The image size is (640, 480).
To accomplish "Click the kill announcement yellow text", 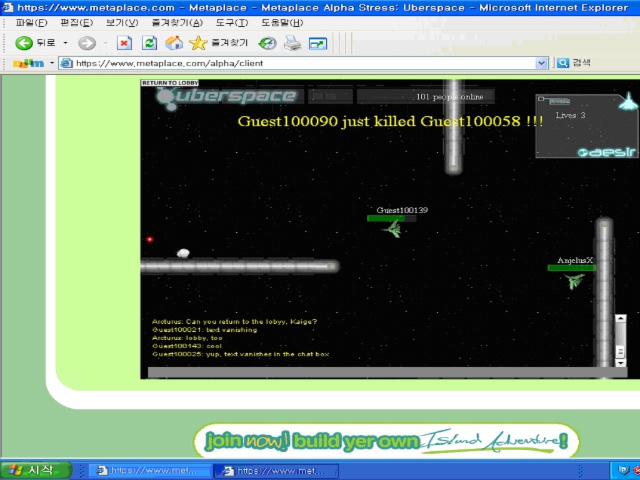I will coord(390,121).
